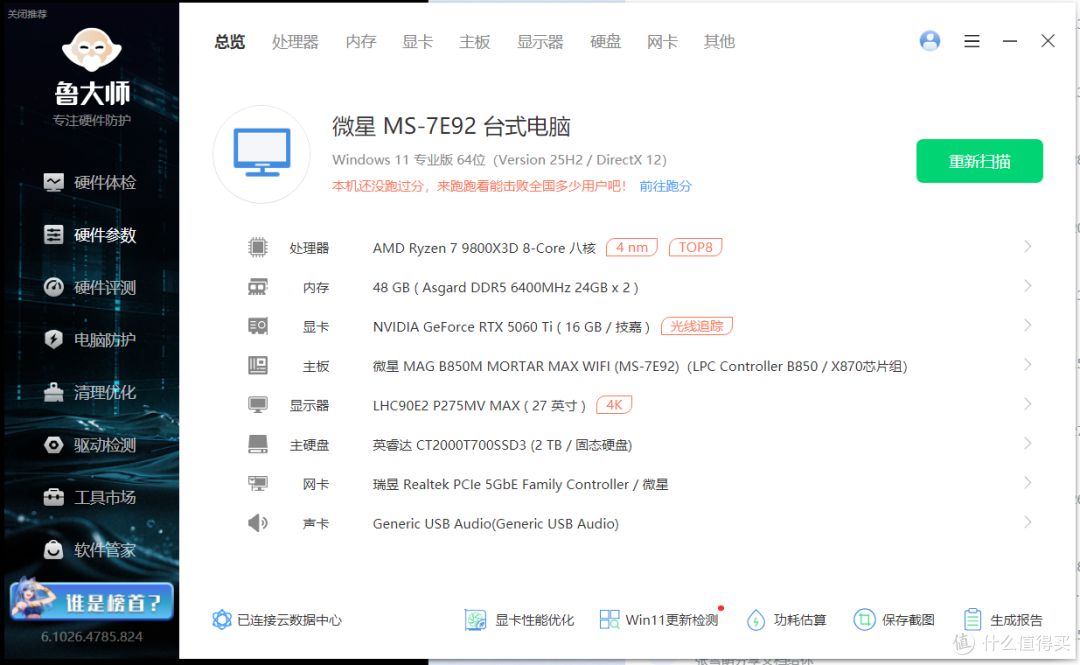Viewport: 1080px width, 665px height.
Task: Follow the 前往跑分 link
Action: [665, 186]
